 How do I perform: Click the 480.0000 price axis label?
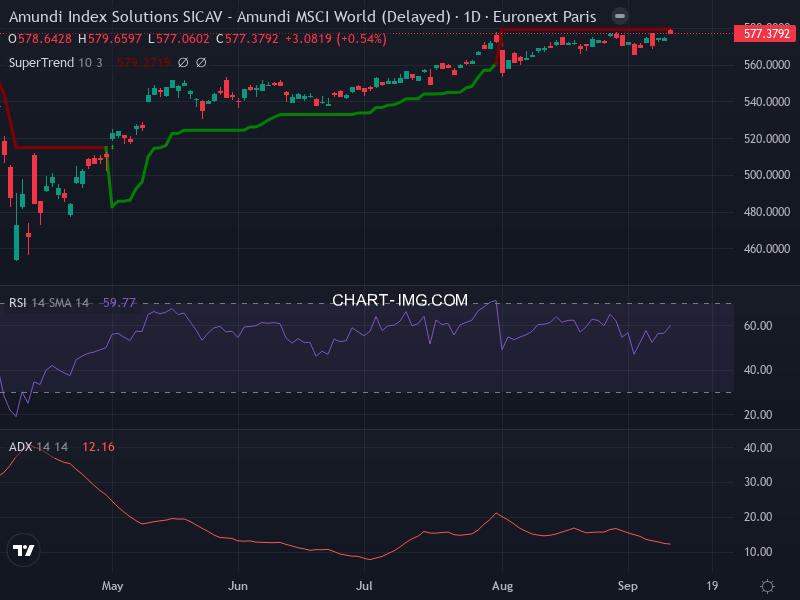(767, 212)
